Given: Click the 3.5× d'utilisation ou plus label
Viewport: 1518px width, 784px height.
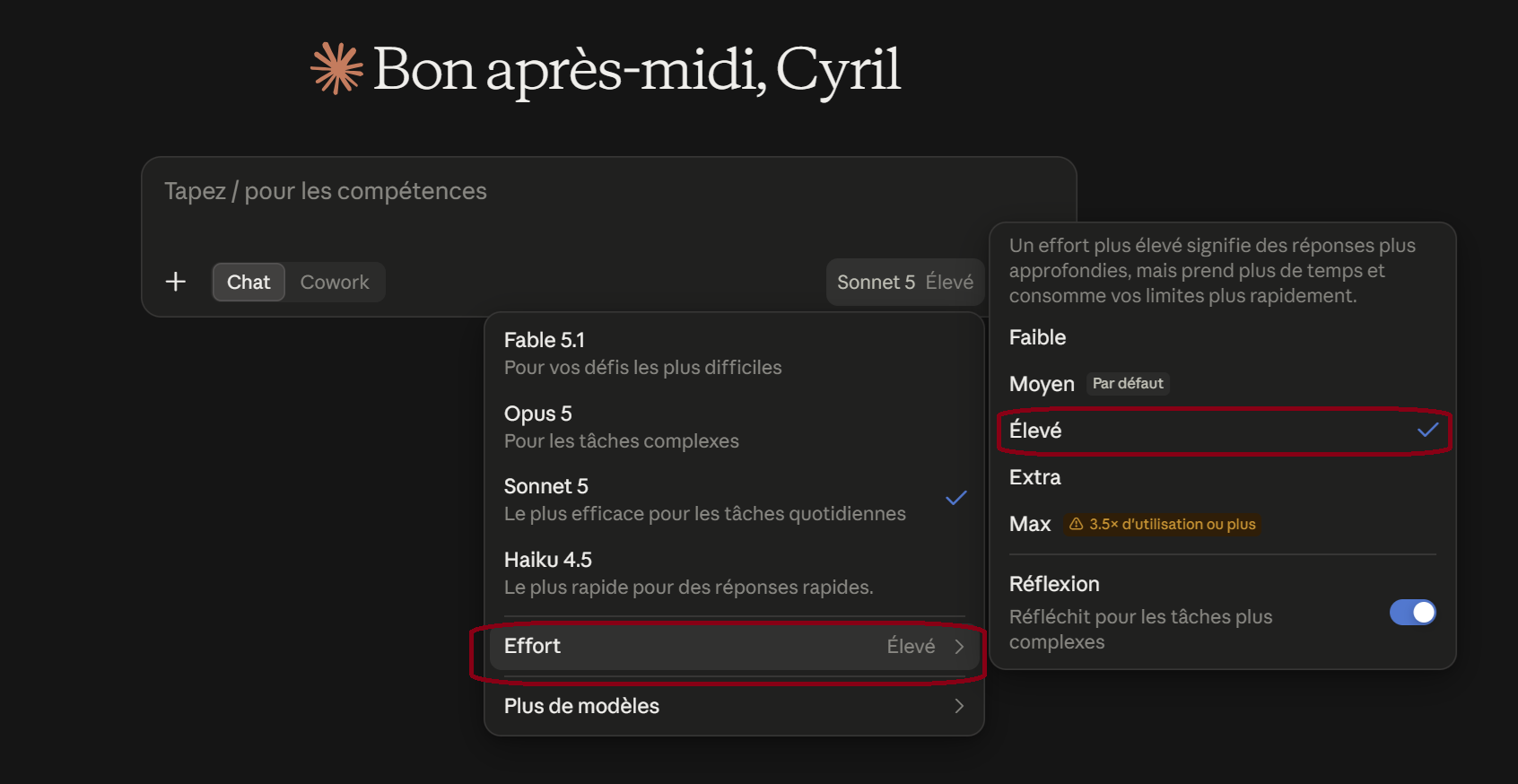Looking at the screenshot, I should [x=1173, y=524].
